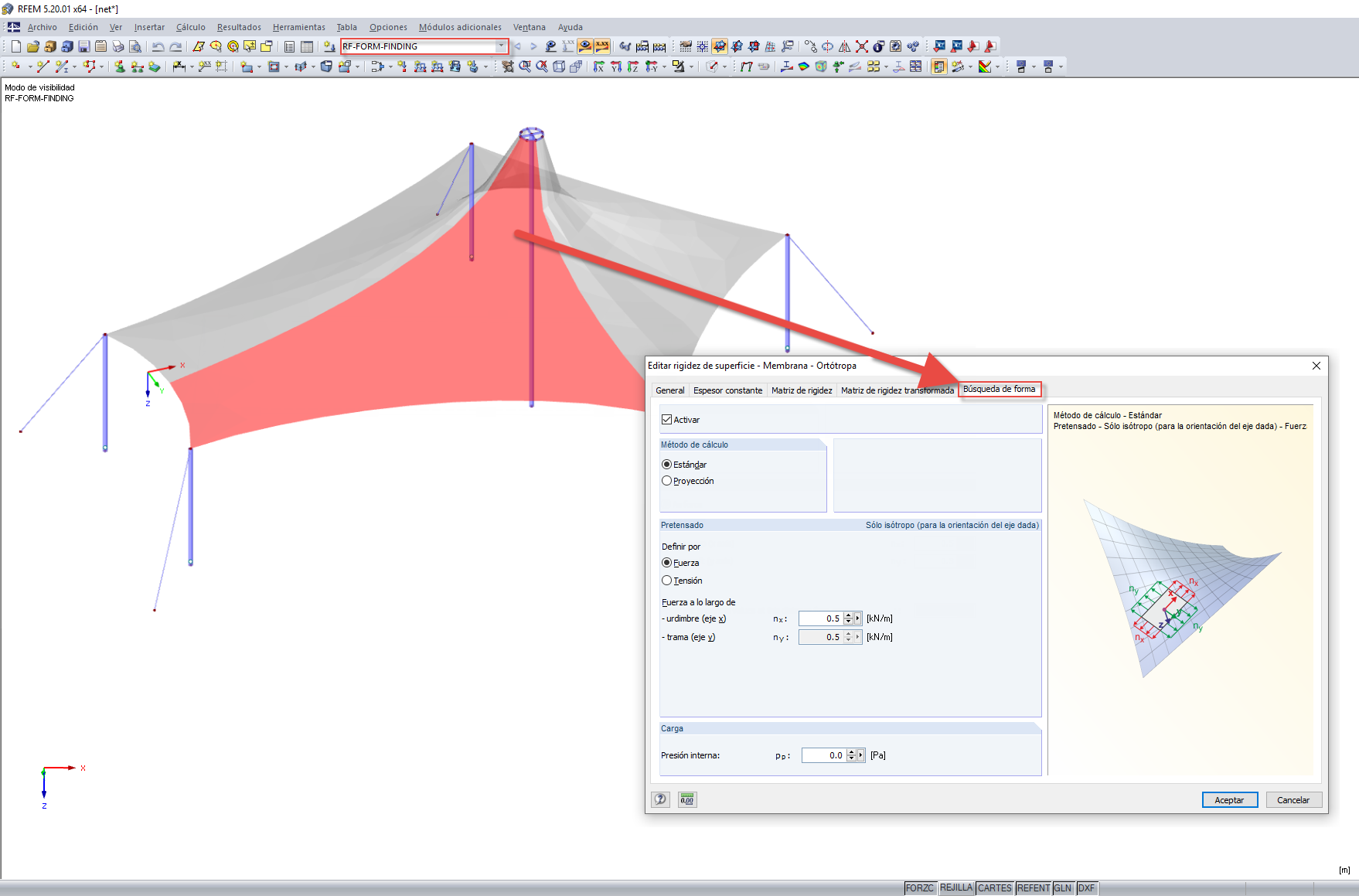Print with the printer icon in the toolbar
This screenshot has height=896, width=1359.
[118, 46]
